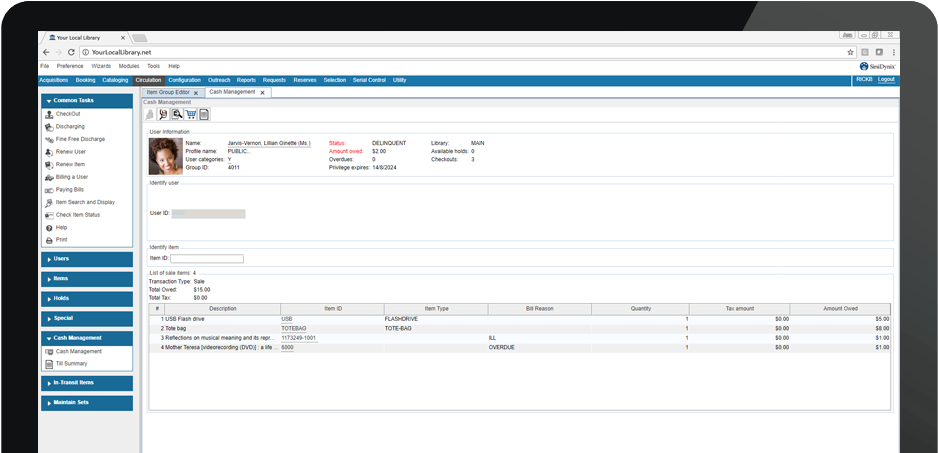
Task: Expand the Holds panel
Action: pyautogui.click(x=86, y=298)
